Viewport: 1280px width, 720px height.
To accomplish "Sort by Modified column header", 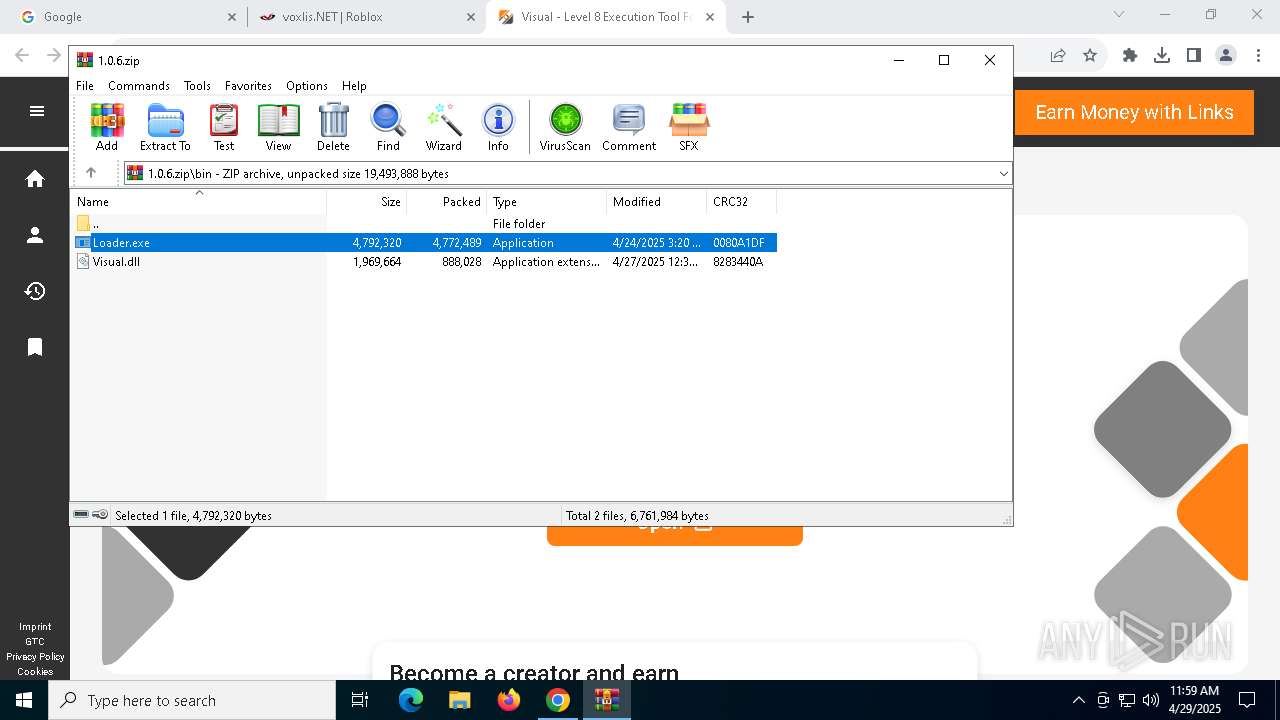I will click(x=657, y=202).
